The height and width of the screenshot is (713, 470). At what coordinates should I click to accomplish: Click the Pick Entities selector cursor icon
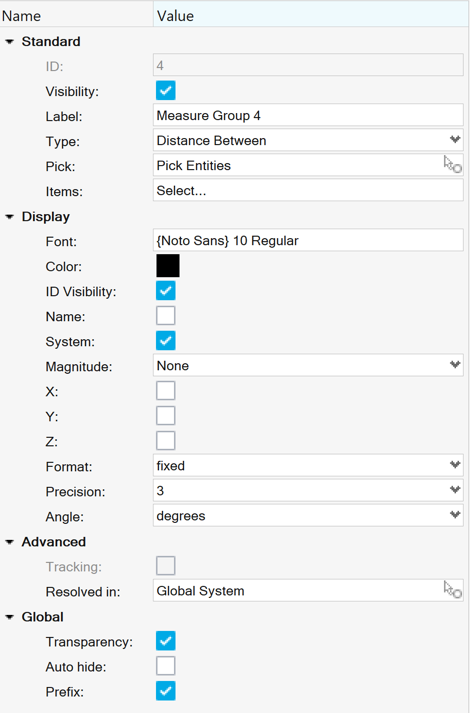[453, 165]
